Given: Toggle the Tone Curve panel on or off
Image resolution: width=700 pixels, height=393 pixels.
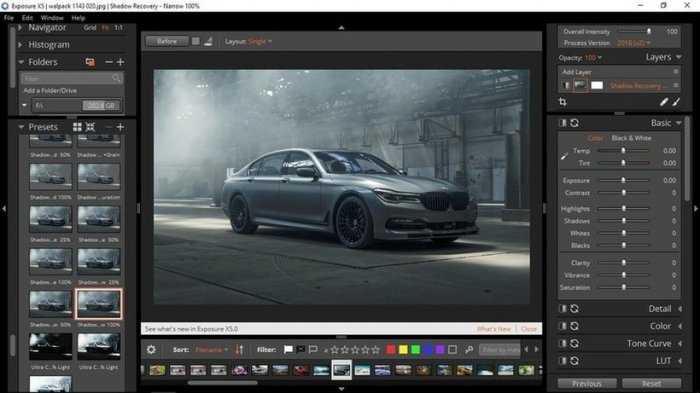Looking at the screenshot, I should (x=562, y=343).
